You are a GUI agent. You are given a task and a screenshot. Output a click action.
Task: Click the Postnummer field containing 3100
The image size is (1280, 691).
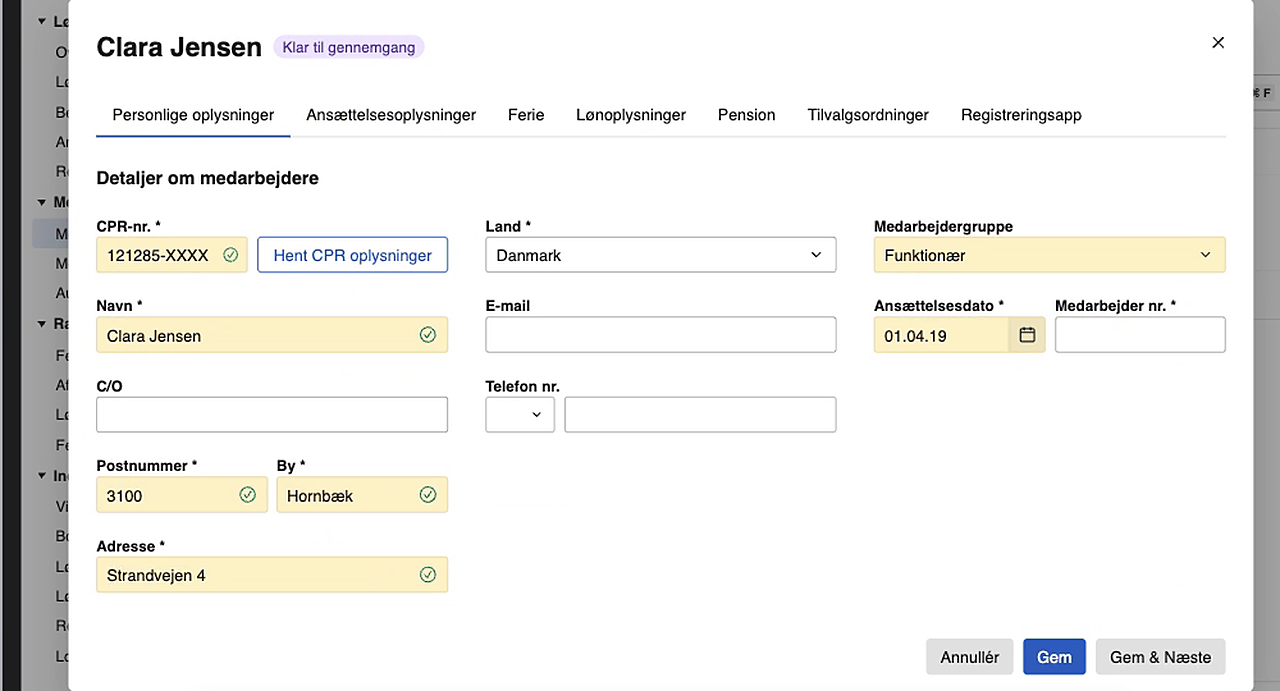tap(182, 495)
